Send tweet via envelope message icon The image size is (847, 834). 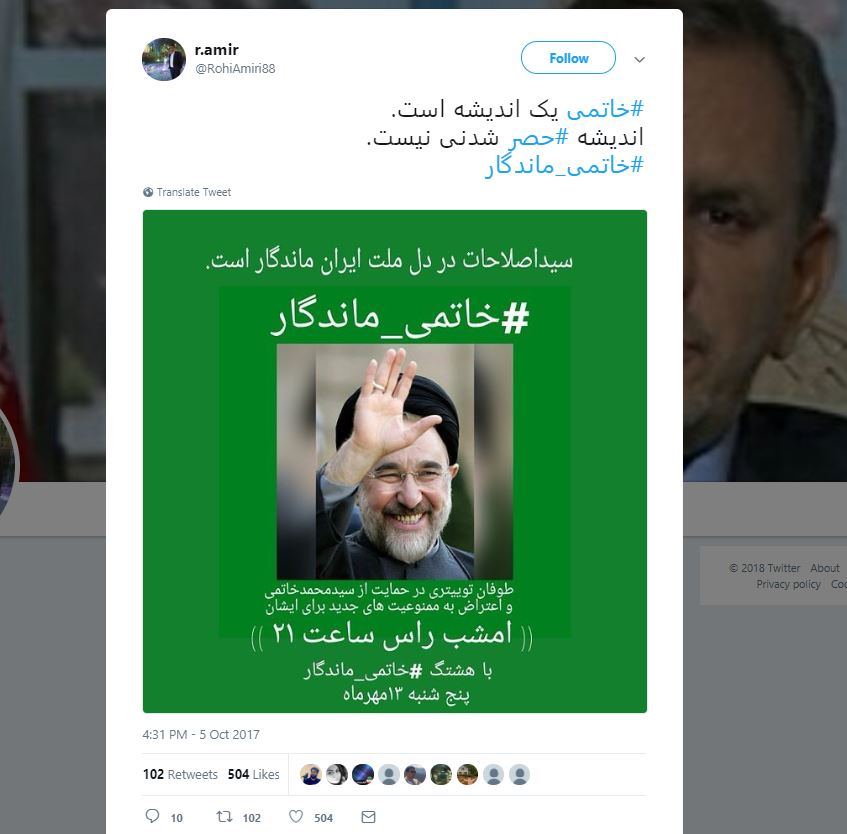tap(368, 817)
